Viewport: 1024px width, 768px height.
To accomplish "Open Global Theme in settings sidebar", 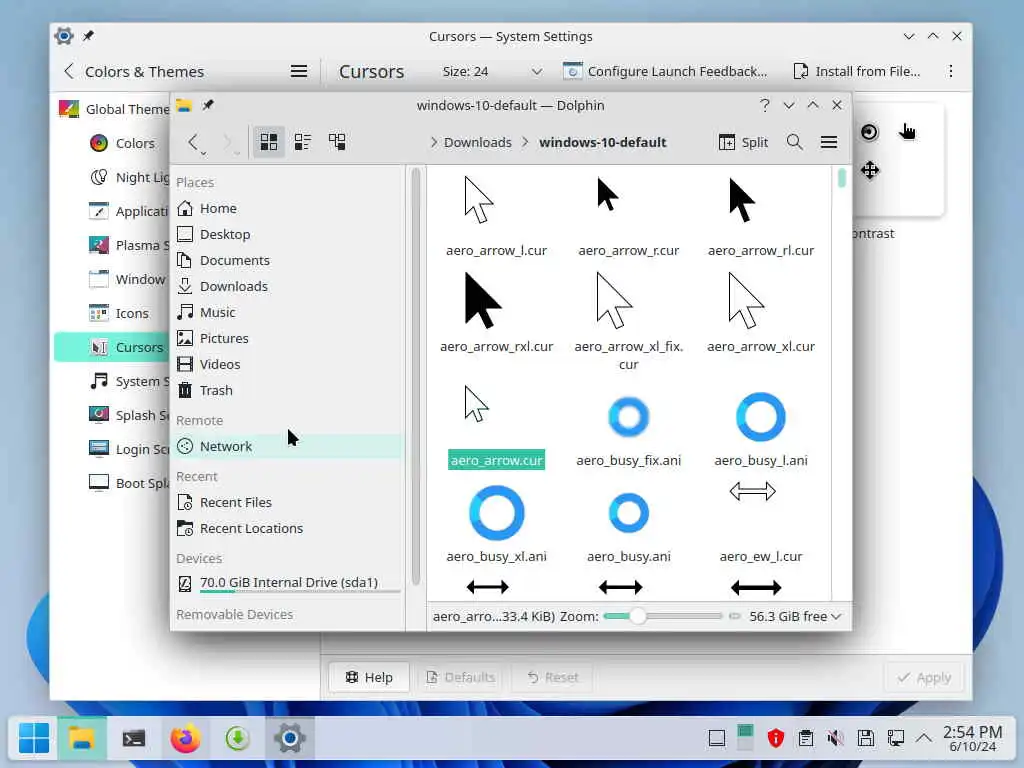I will tap(114, 109).
